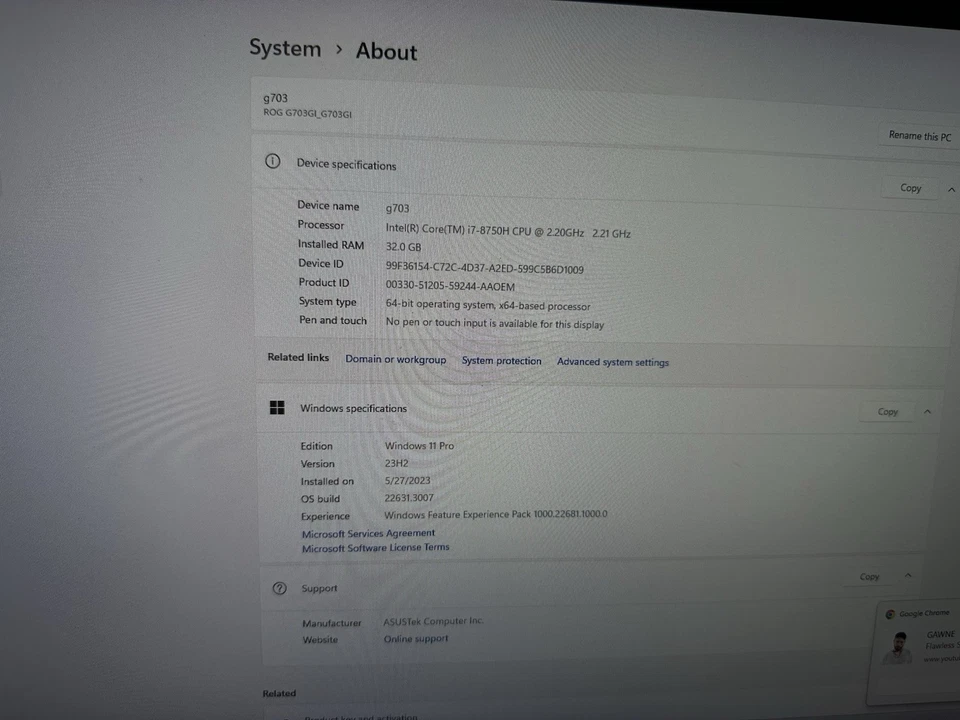Collapse the Windows specifications section
This screenshot has width=960, height=720.
pos(927,410)
